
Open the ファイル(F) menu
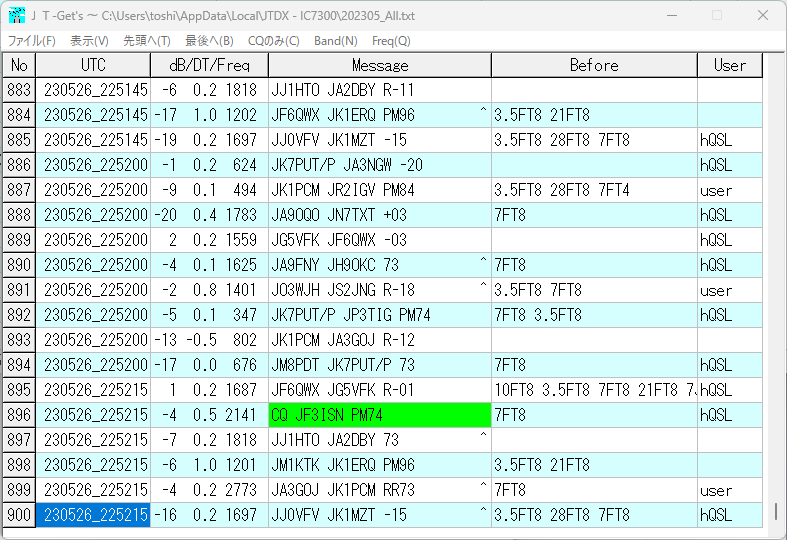31,41
